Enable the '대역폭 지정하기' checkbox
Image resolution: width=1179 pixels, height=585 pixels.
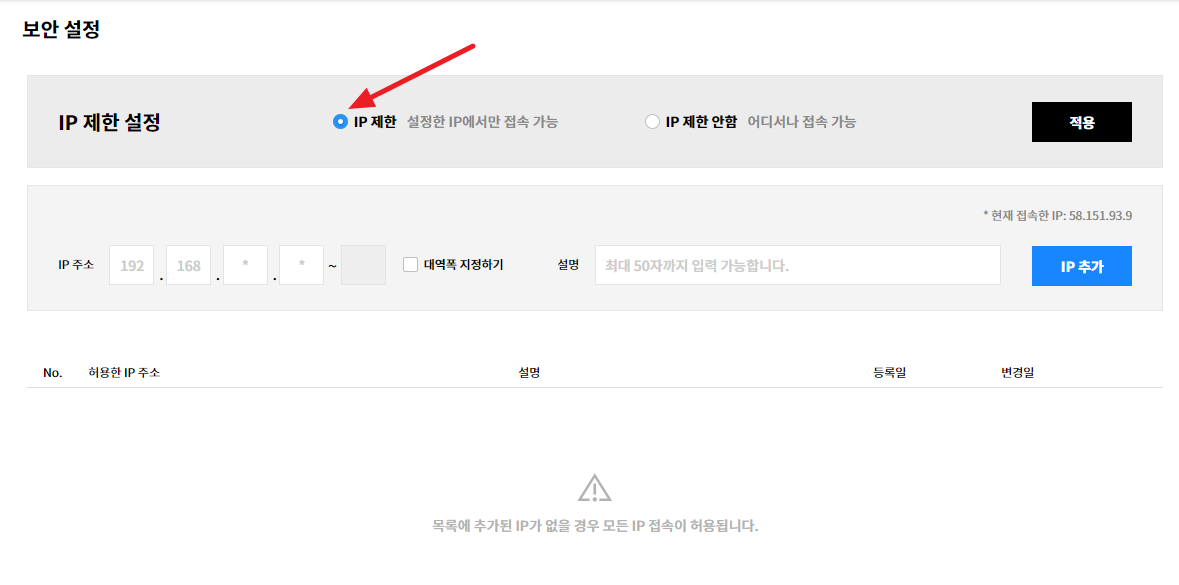[x=410, y=265]
